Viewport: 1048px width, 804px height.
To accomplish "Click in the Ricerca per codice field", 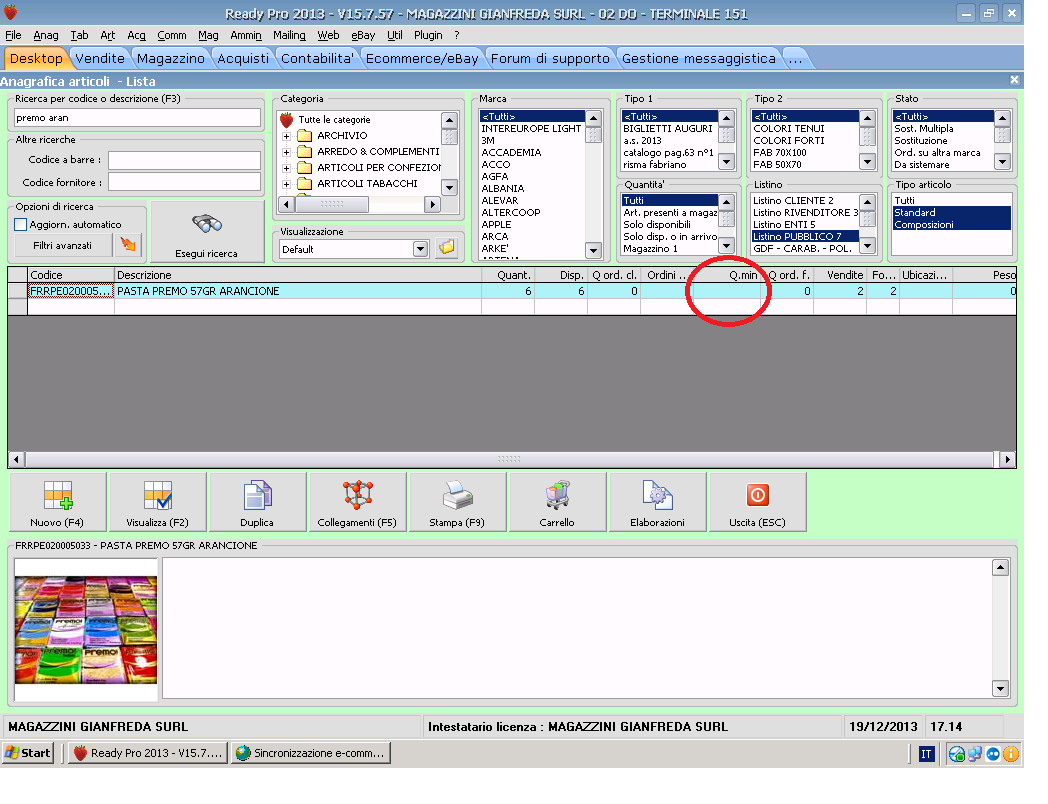I will click(x=137, y=118).
